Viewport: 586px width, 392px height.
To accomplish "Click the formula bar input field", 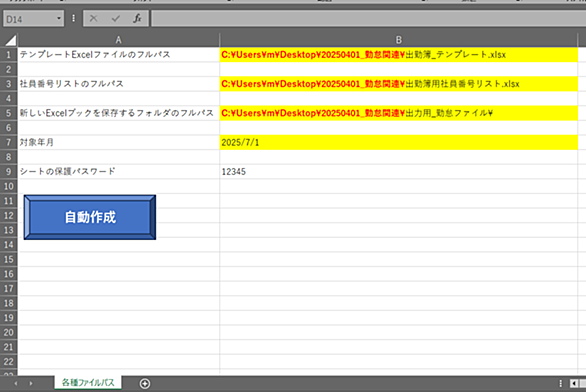I will coord(368,18).
